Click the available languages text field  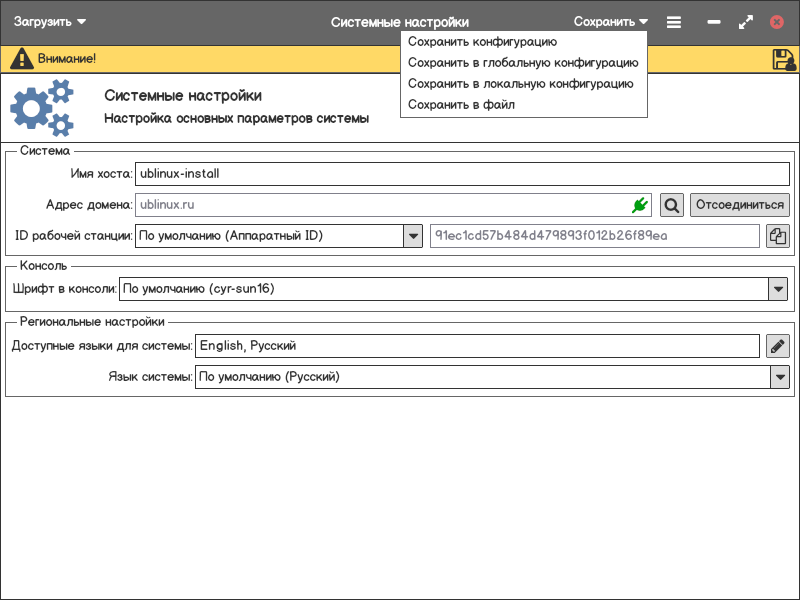click(477, 346)
